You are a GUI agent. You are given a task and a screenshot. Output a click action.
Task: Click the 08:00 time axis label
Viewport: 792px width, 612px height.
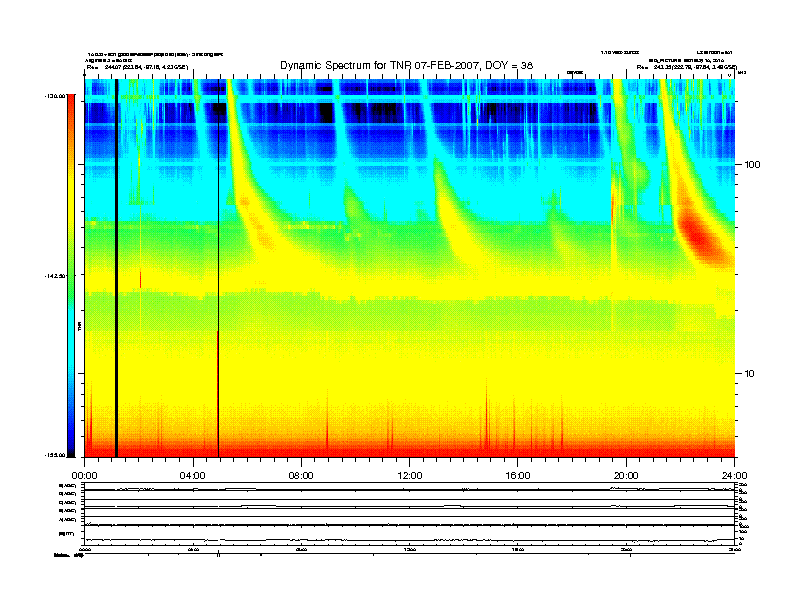pyautogui.click(x=301, y=476)
